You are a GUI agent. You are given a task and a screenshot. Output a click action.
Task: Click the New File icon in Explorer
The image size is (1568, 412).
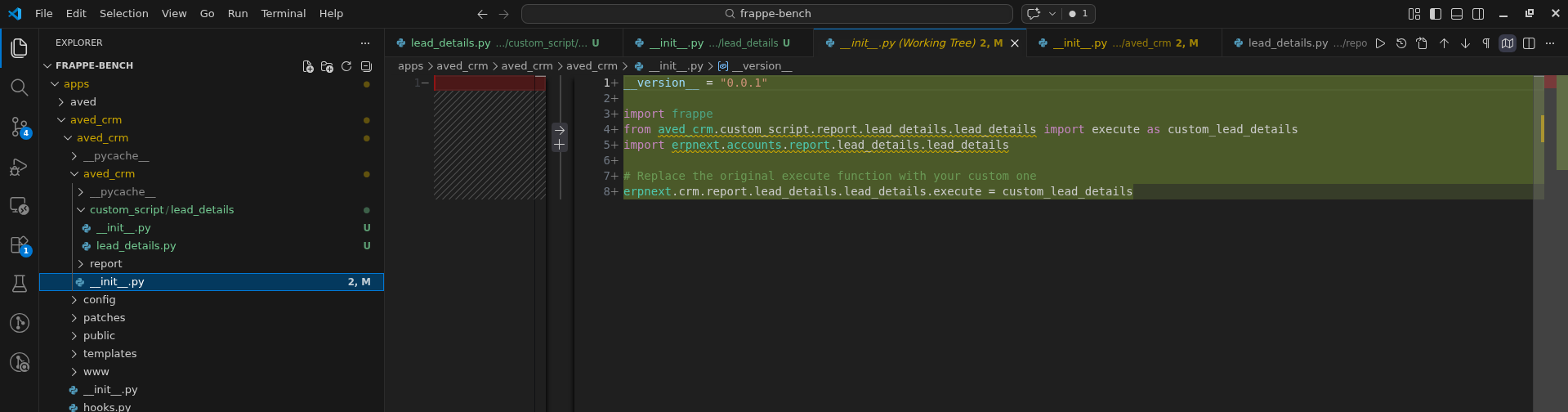click(308, 66)
